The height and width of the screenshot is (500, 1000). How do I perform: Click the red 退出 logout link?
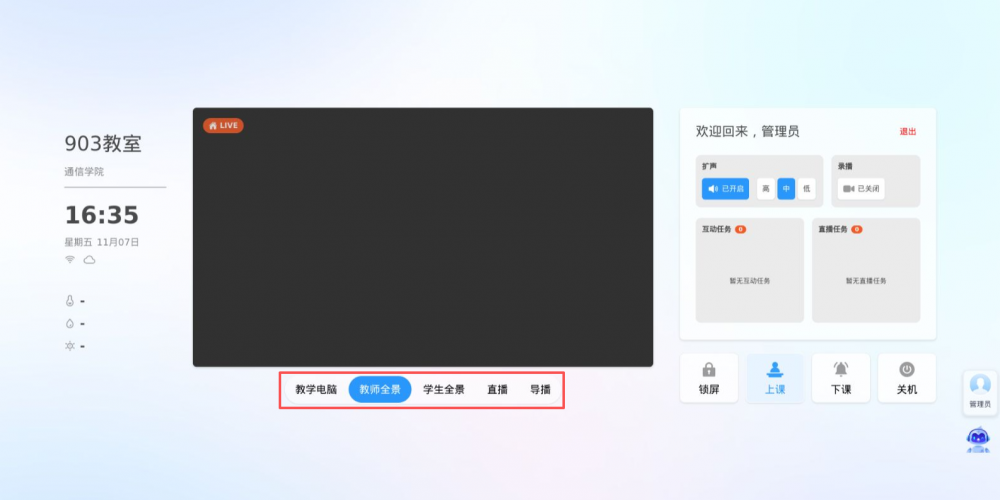pyautogui.click(x=907, y=132)
